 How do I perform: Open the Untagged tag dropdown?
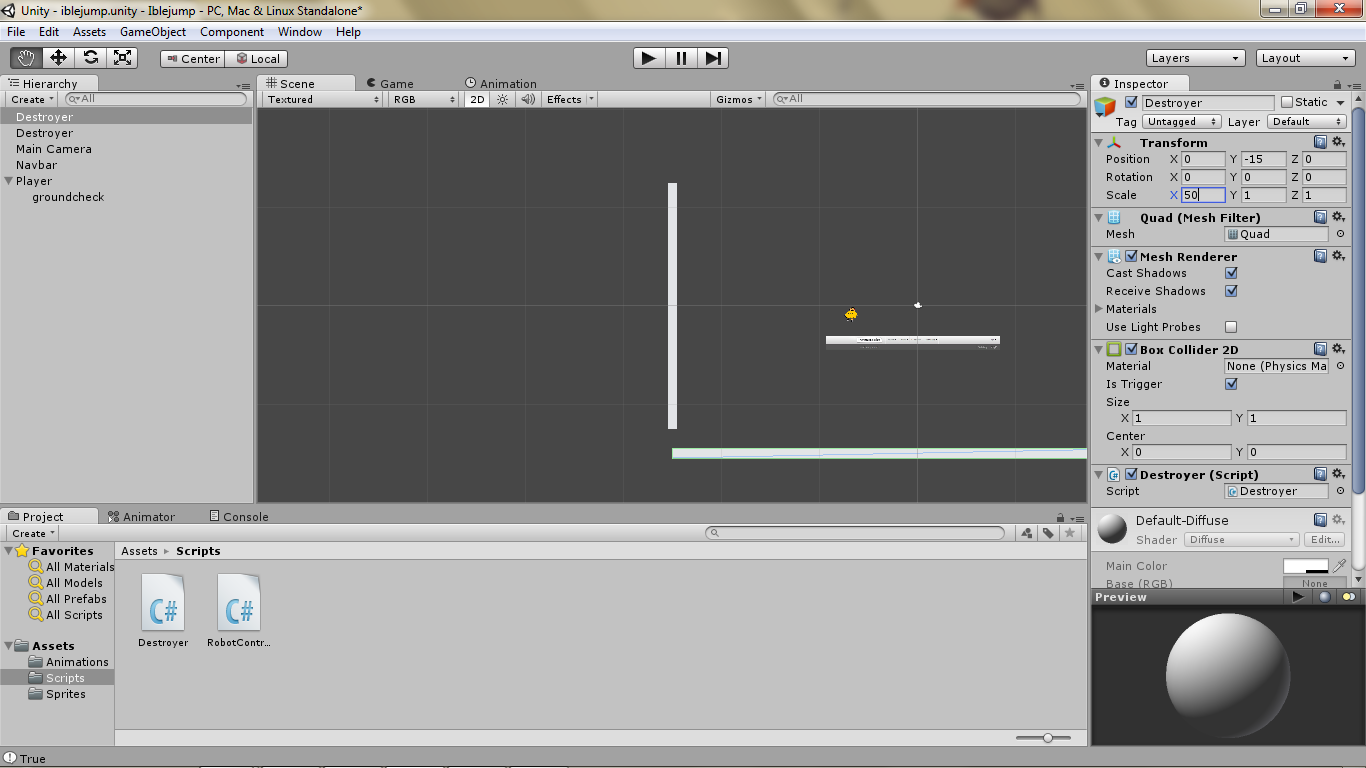click(1181, 121)
